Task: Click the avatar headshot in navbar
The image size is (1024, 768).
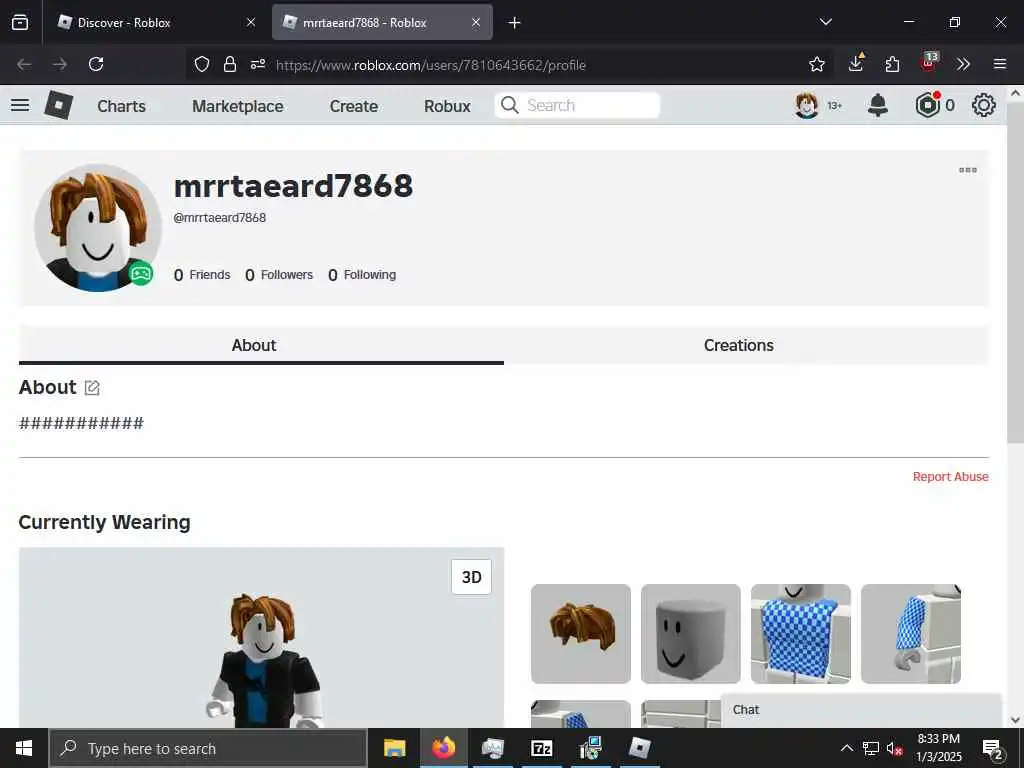Action: coord(807,105)
